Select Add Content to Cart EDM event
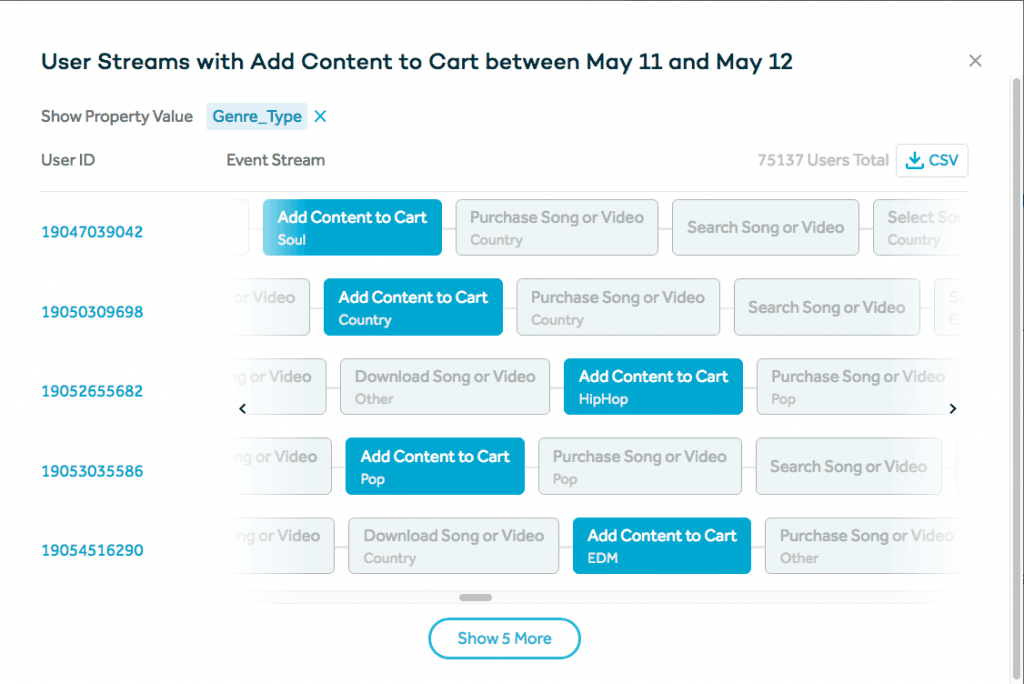Viewport: 1024px width, 684px height. click(x=661, y=546)
